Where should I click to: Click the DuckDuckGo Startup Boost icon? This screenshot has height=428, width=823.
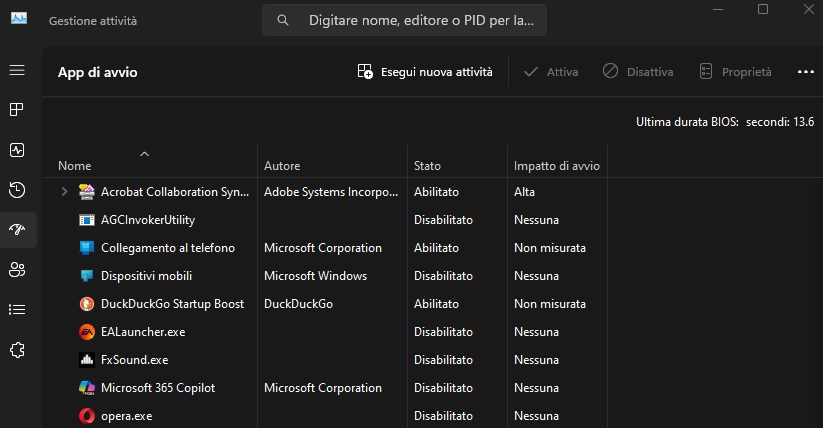[87, 304]
